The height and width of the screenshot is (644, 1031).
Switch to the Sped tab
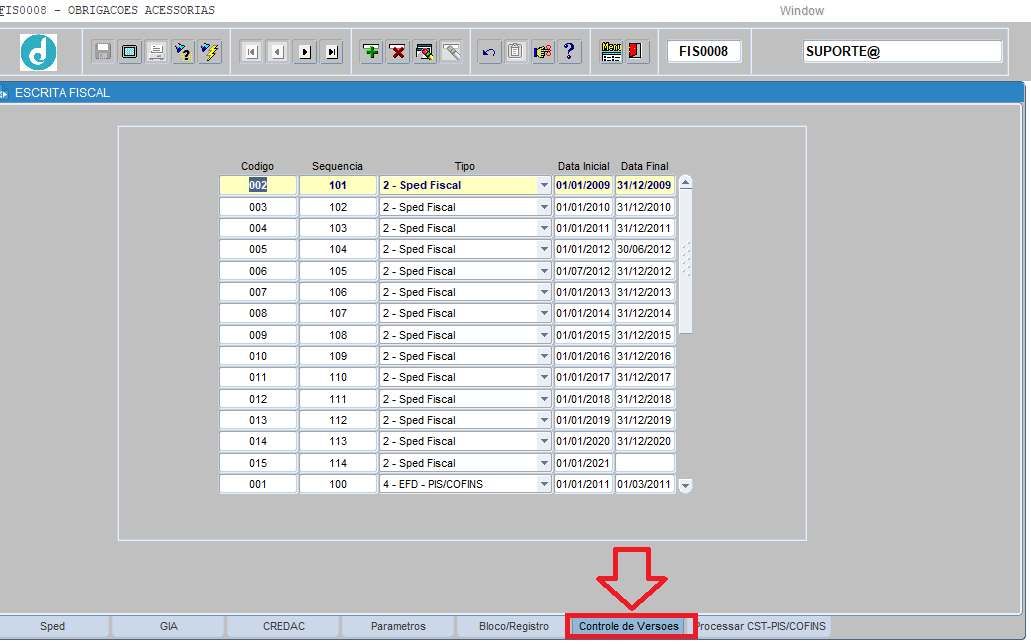[x=53, y=626]
